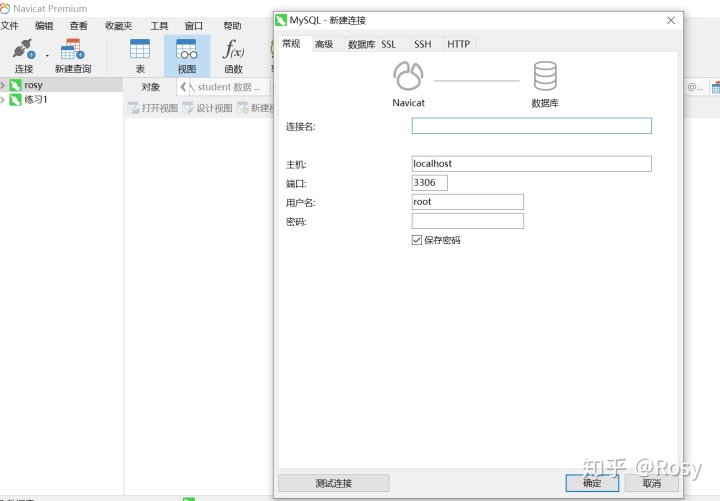Viewport: 720px width, 501px height.
Task: Click the tab scroll-left arrow near student tab
Action: (x=183, y=87)
